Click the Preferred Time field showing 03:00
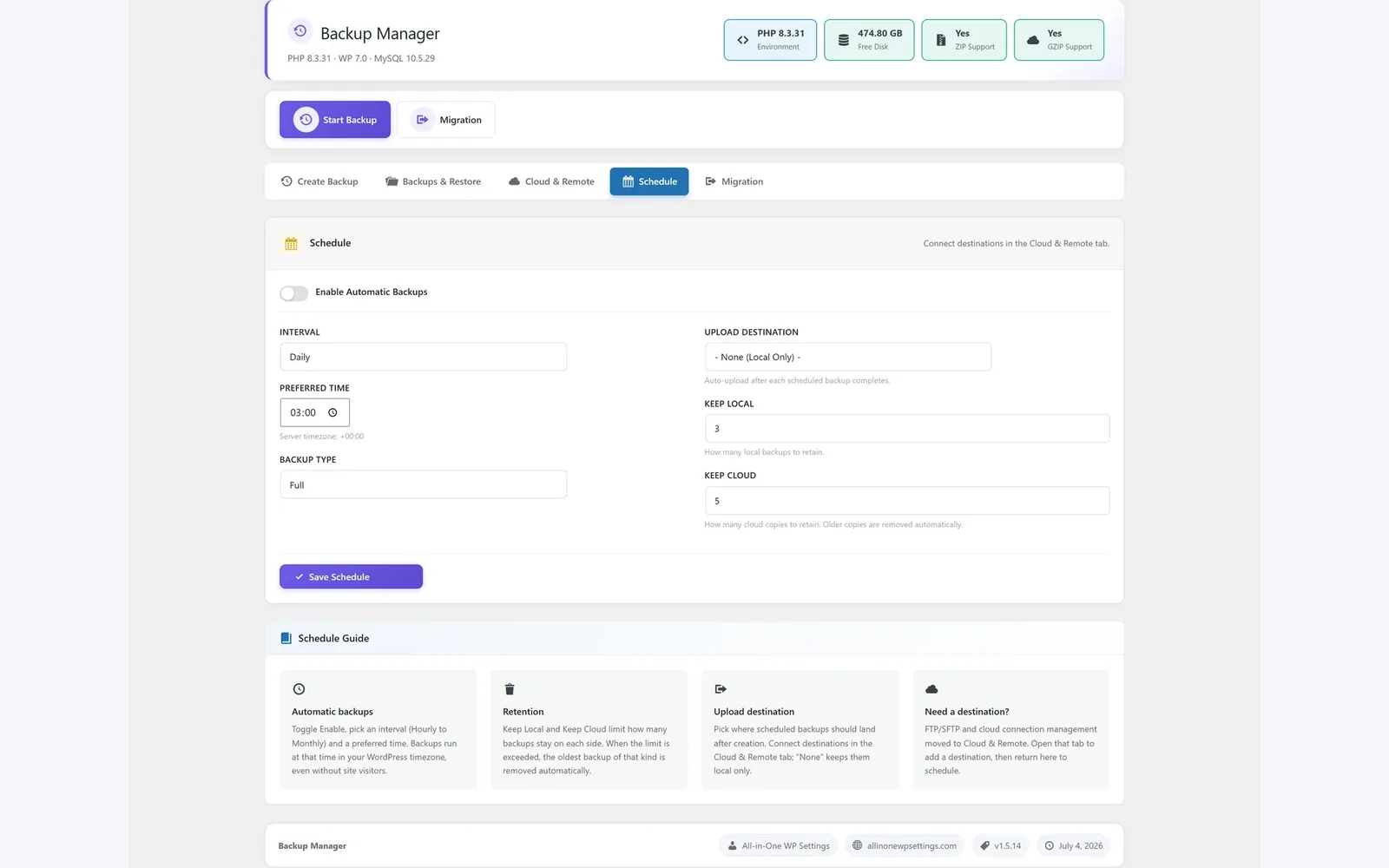The image size is (1389, 868). point(314,413)
